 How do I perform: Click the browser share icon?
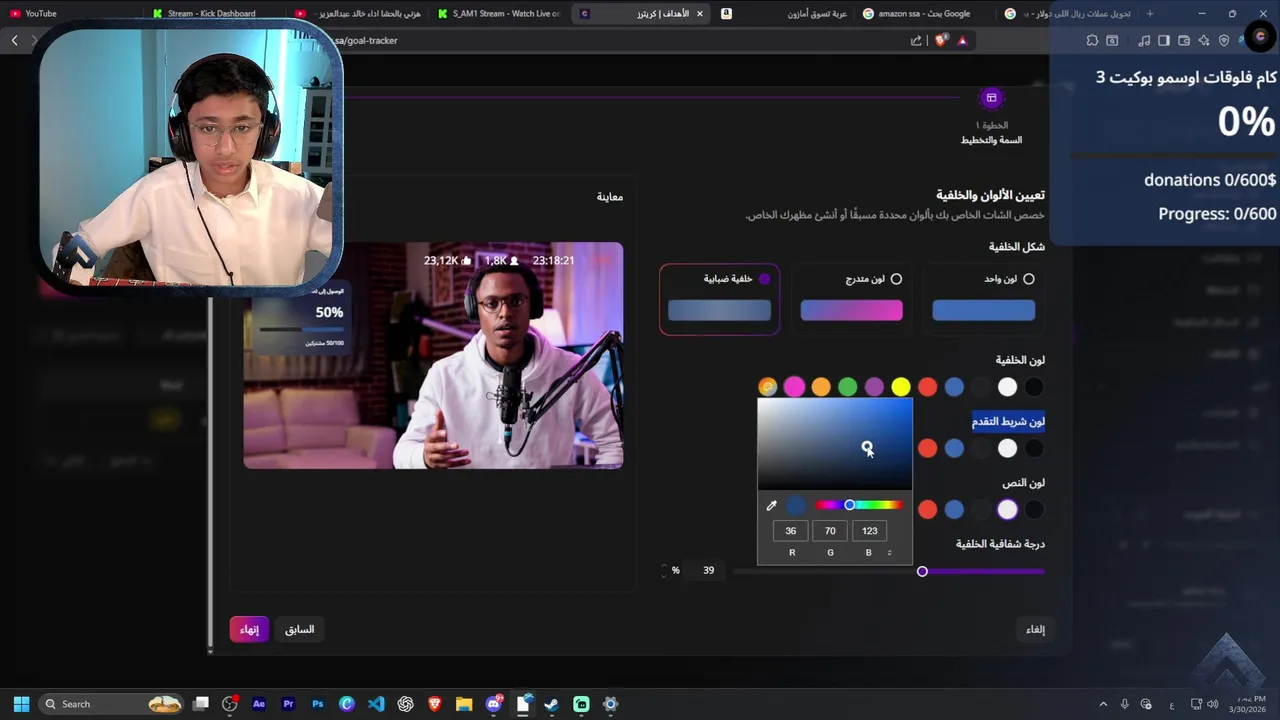tap(916, 41)
